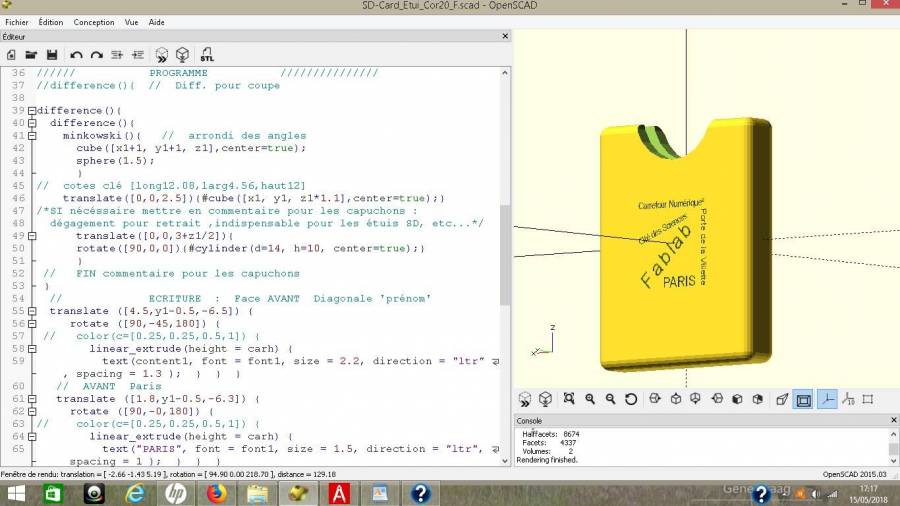This screenshot has height=506, width=900.
Task: Open the HP app from the taskbar
Action: [x=176, y=493]
